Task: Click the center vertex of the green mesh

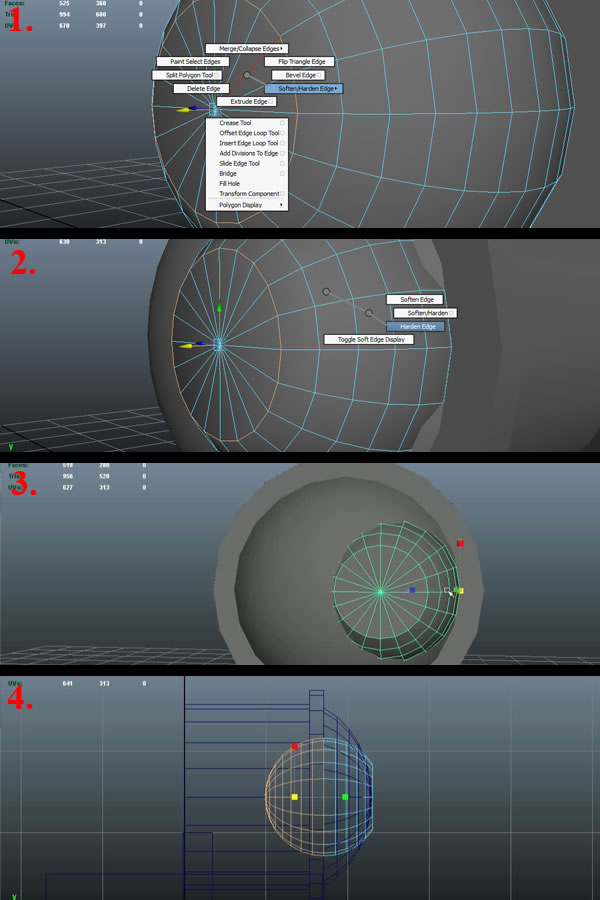Action: [380, 592]
